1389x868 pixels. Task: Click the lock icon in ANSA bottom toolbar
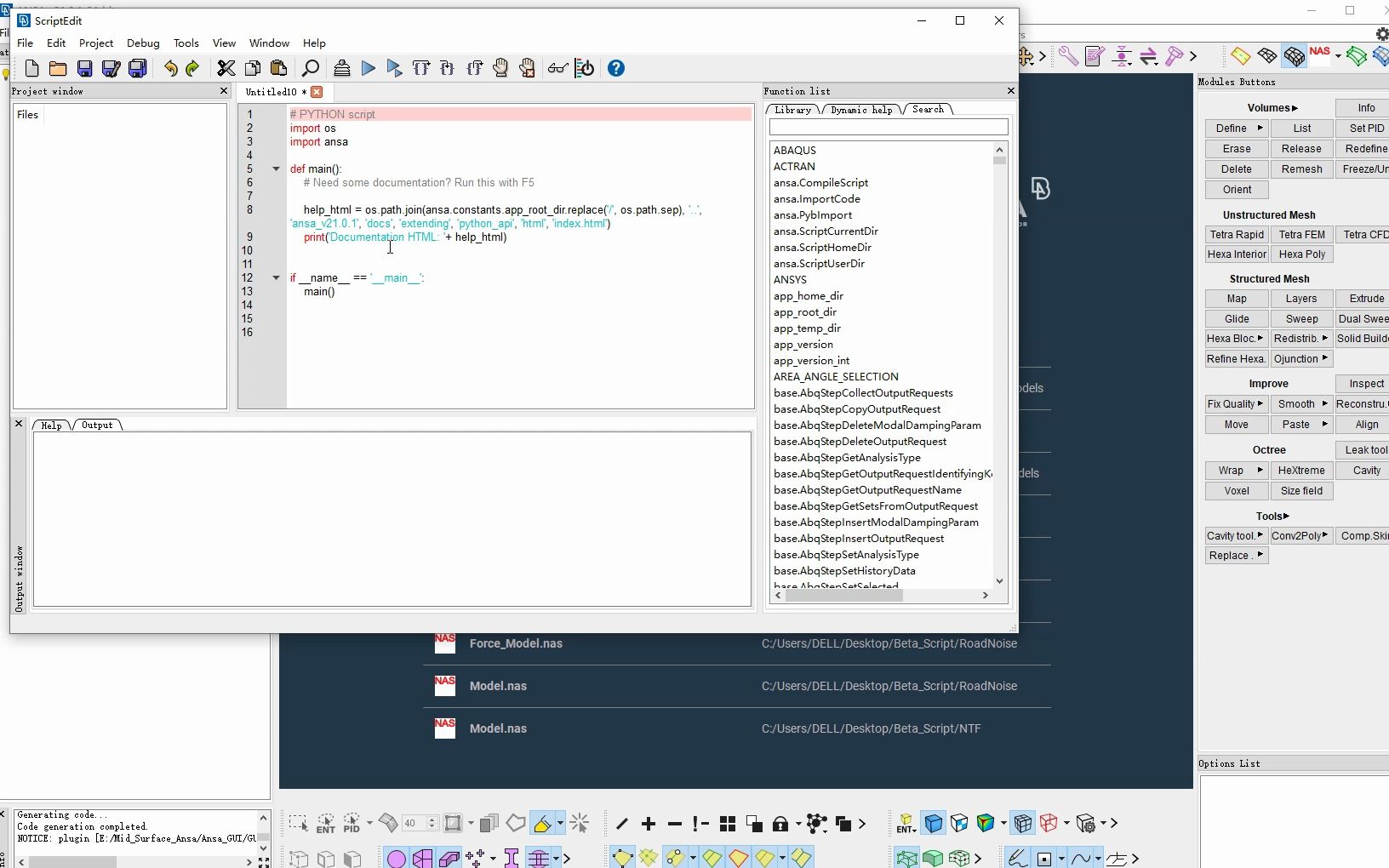coord(780,823)
